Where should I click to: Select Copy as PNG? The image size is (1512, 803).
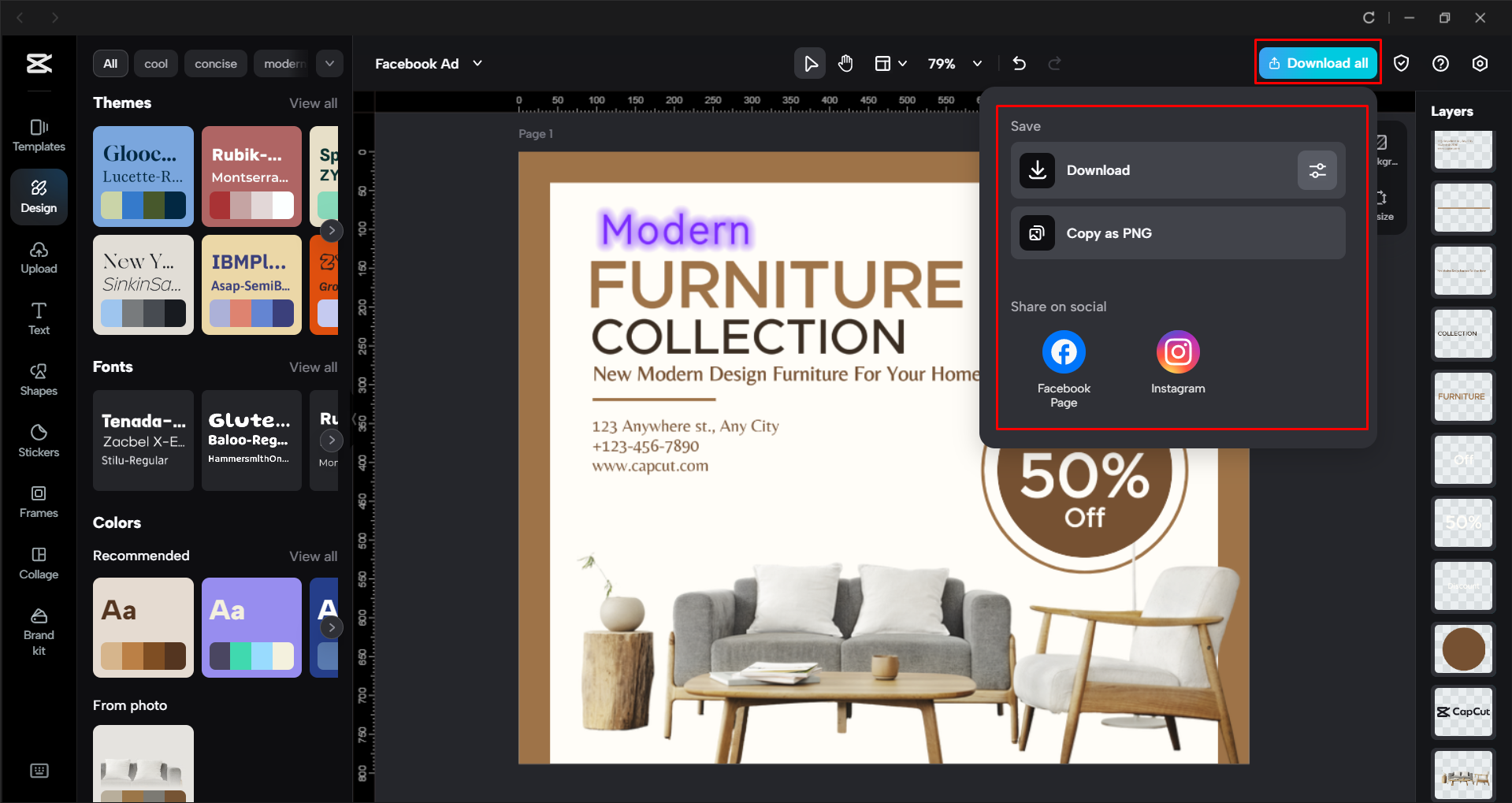(1177, 232)
